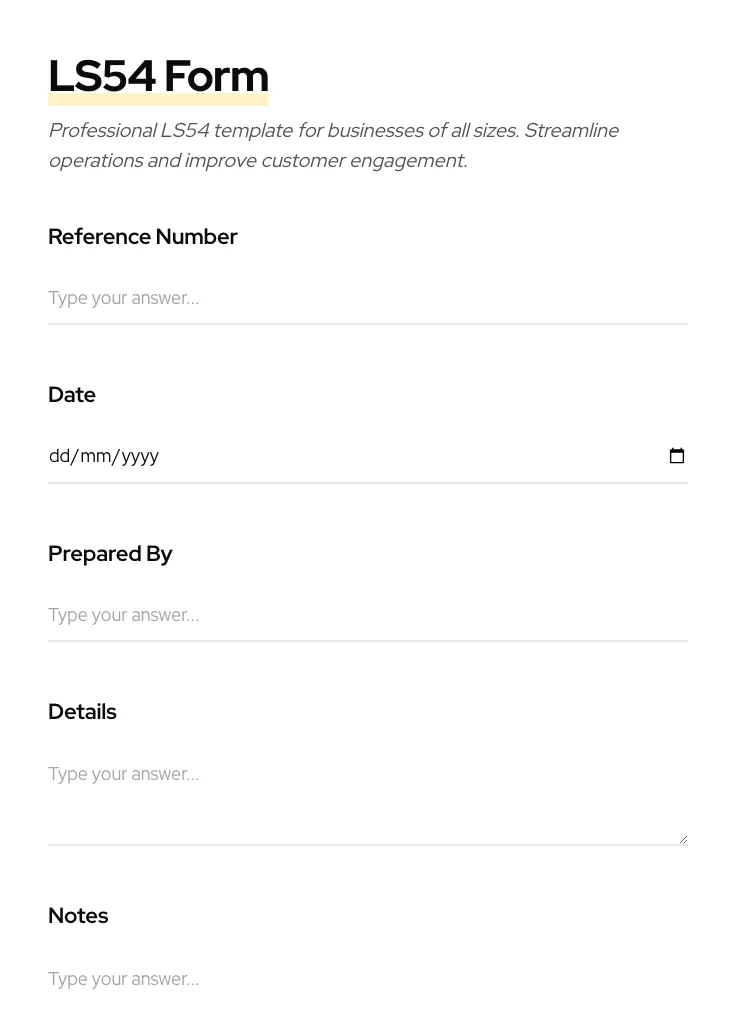Select the day 'dd' segment of Date
This screenshot has height=1024, width=736.
tap(59, 456)
